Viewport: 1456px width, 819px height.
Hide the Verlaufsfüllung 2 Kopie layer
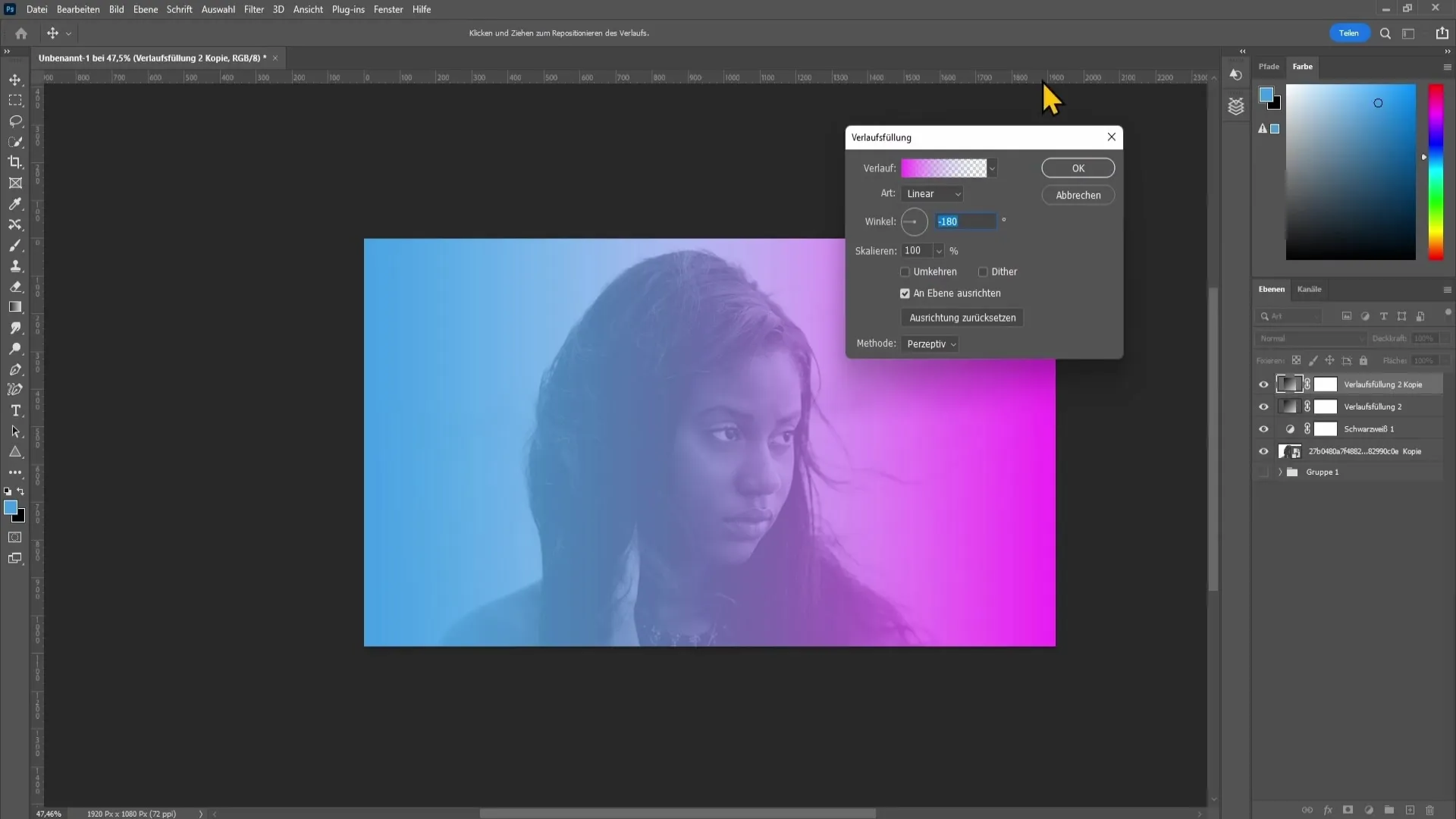click(1263, 384)
